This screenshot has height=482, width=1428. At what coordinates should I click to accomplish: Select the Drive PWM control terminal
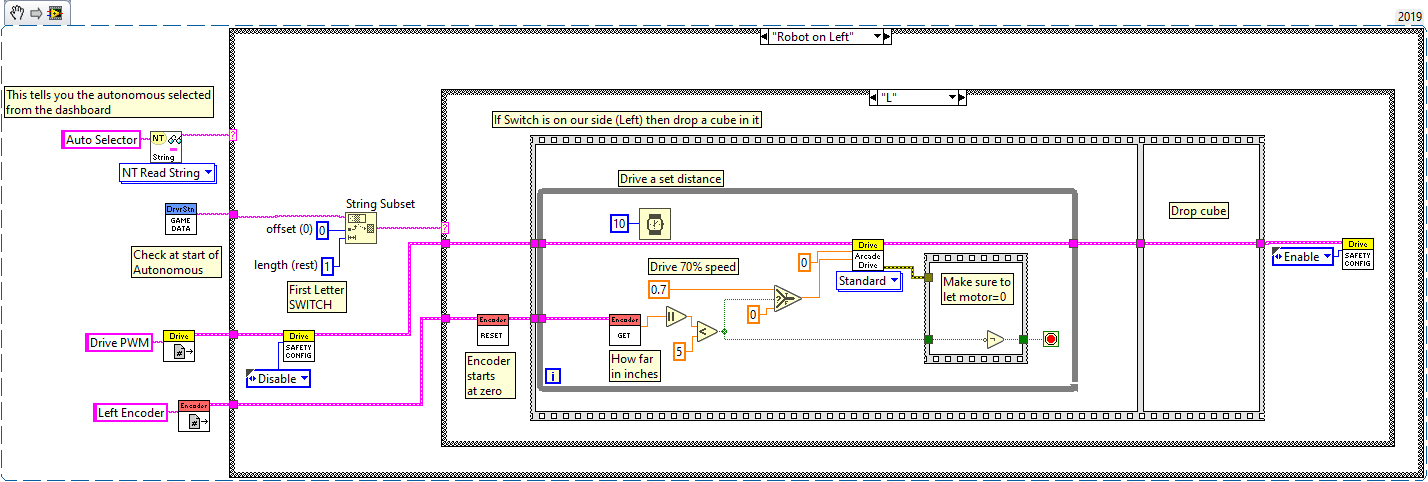[118, 343]
